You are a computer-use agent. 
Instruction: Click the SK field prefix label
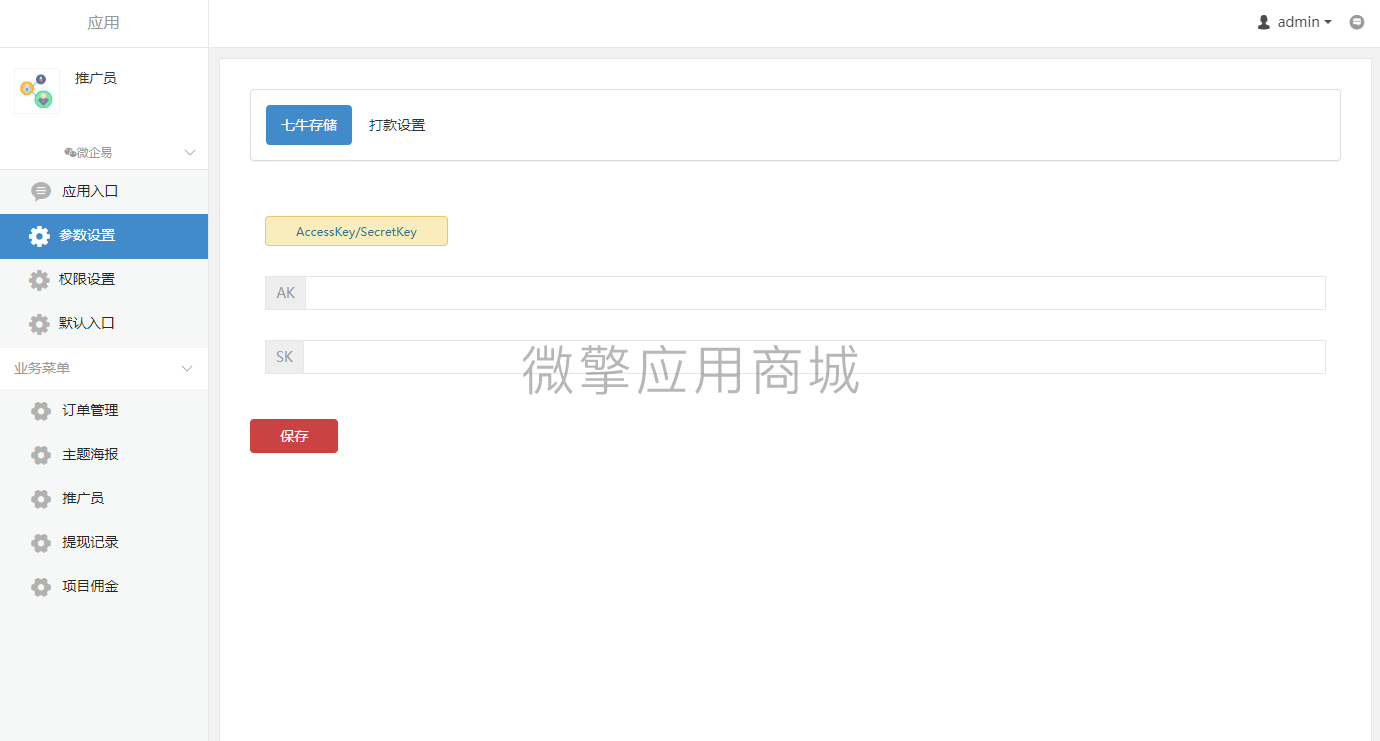(284, 357)
